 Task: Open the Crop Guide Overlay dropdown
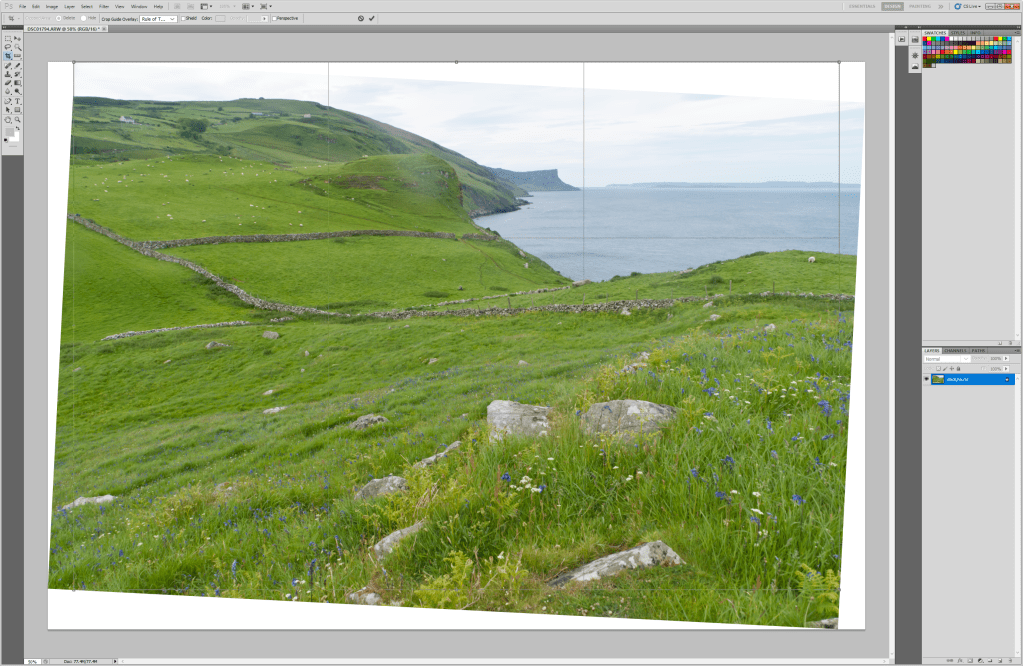pyautogui.click(x=158, y=18)
